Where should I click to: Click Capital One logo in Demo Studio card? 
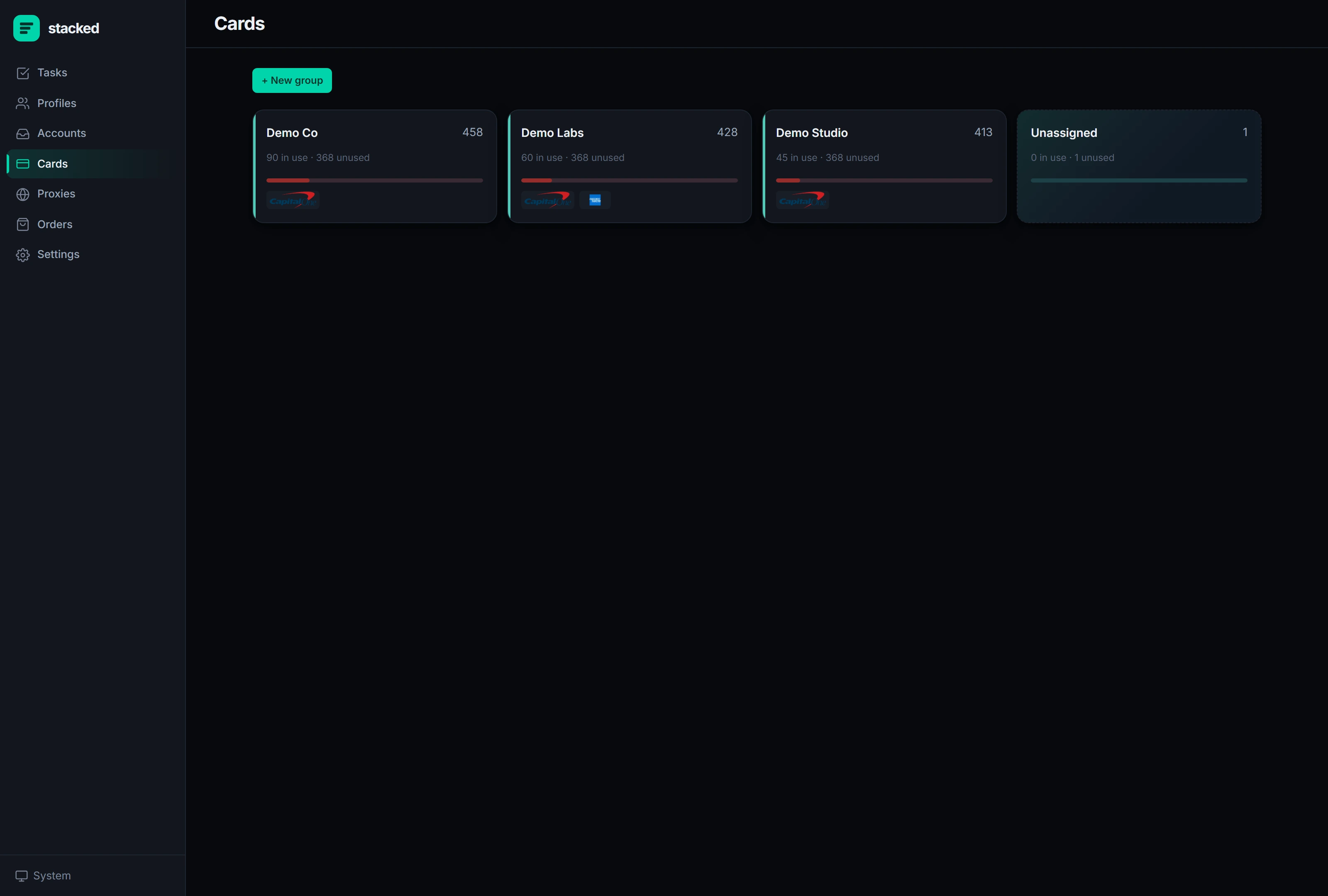point(802,200)
